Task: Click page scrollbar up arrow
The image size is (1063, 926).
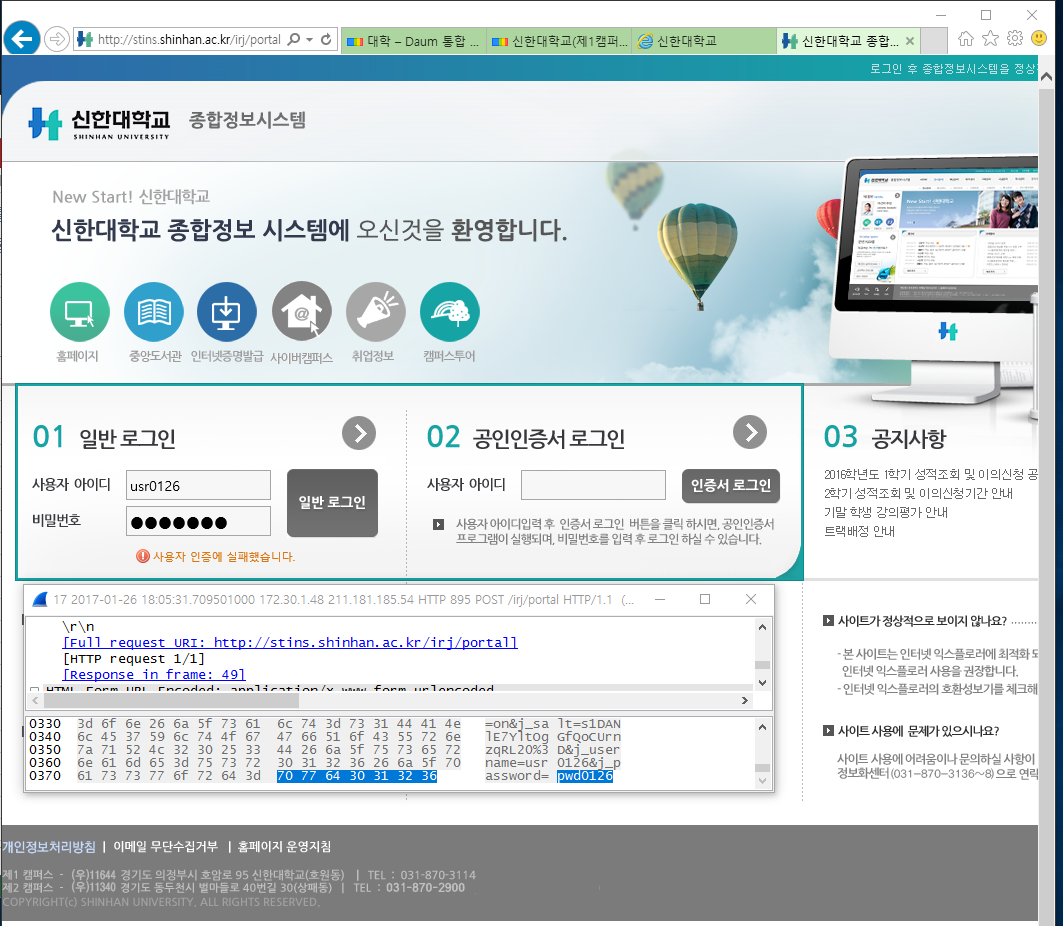Action: (x=1046, y=77)
